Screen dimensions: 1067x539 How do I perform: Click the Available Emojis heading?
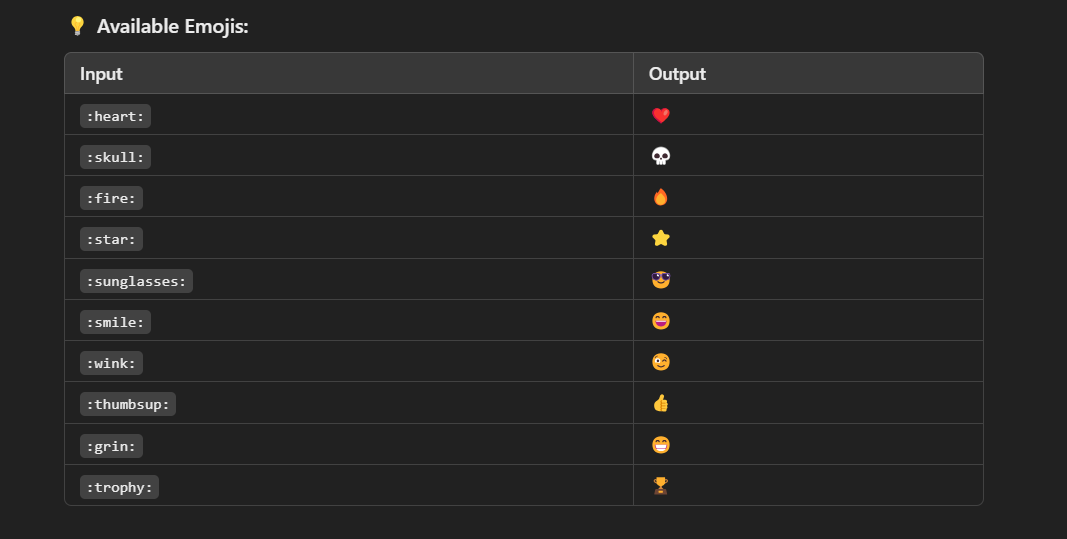[173, 27]
